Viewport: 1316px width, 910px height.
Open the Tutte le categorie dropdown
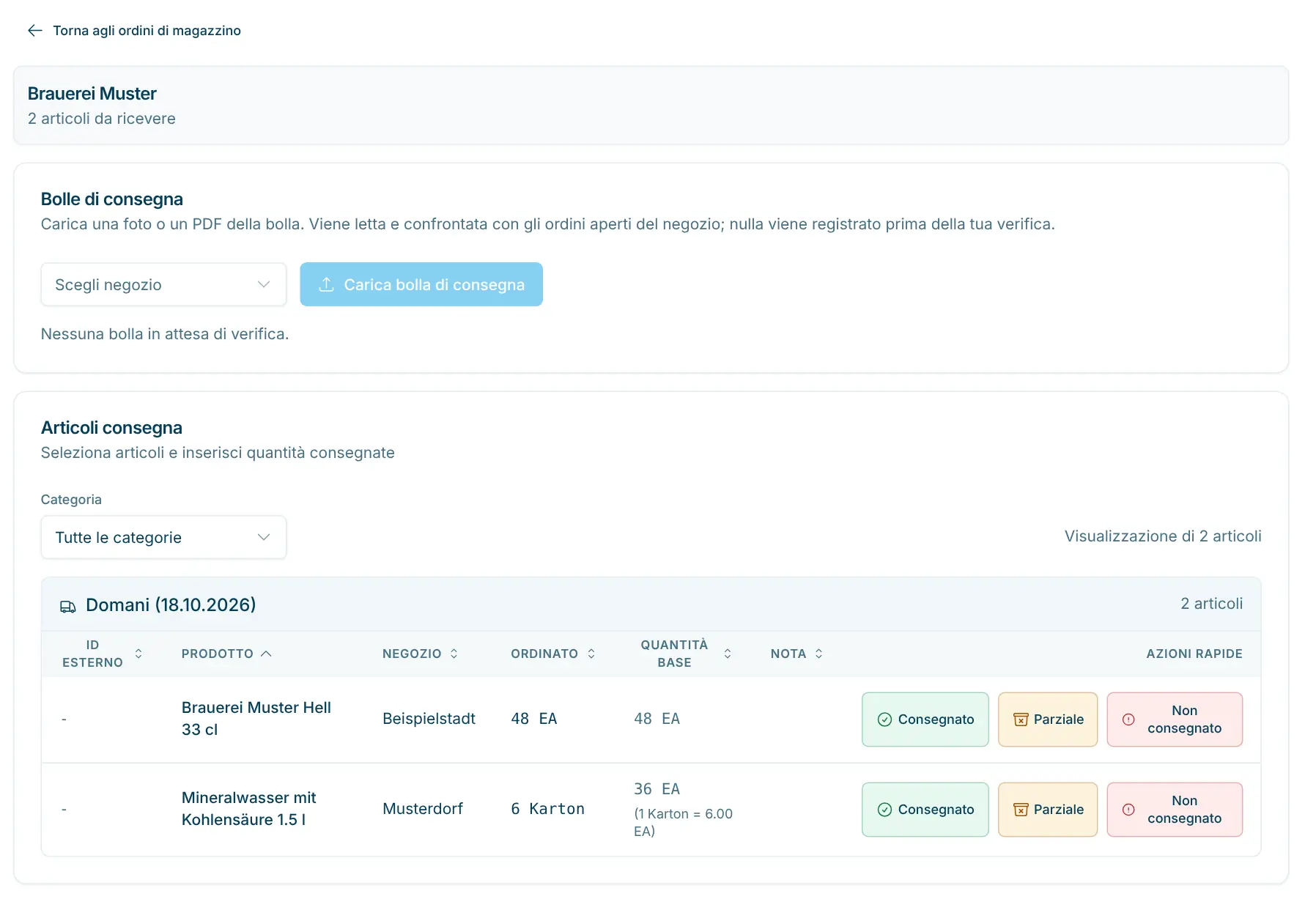[x=163, y=537]
